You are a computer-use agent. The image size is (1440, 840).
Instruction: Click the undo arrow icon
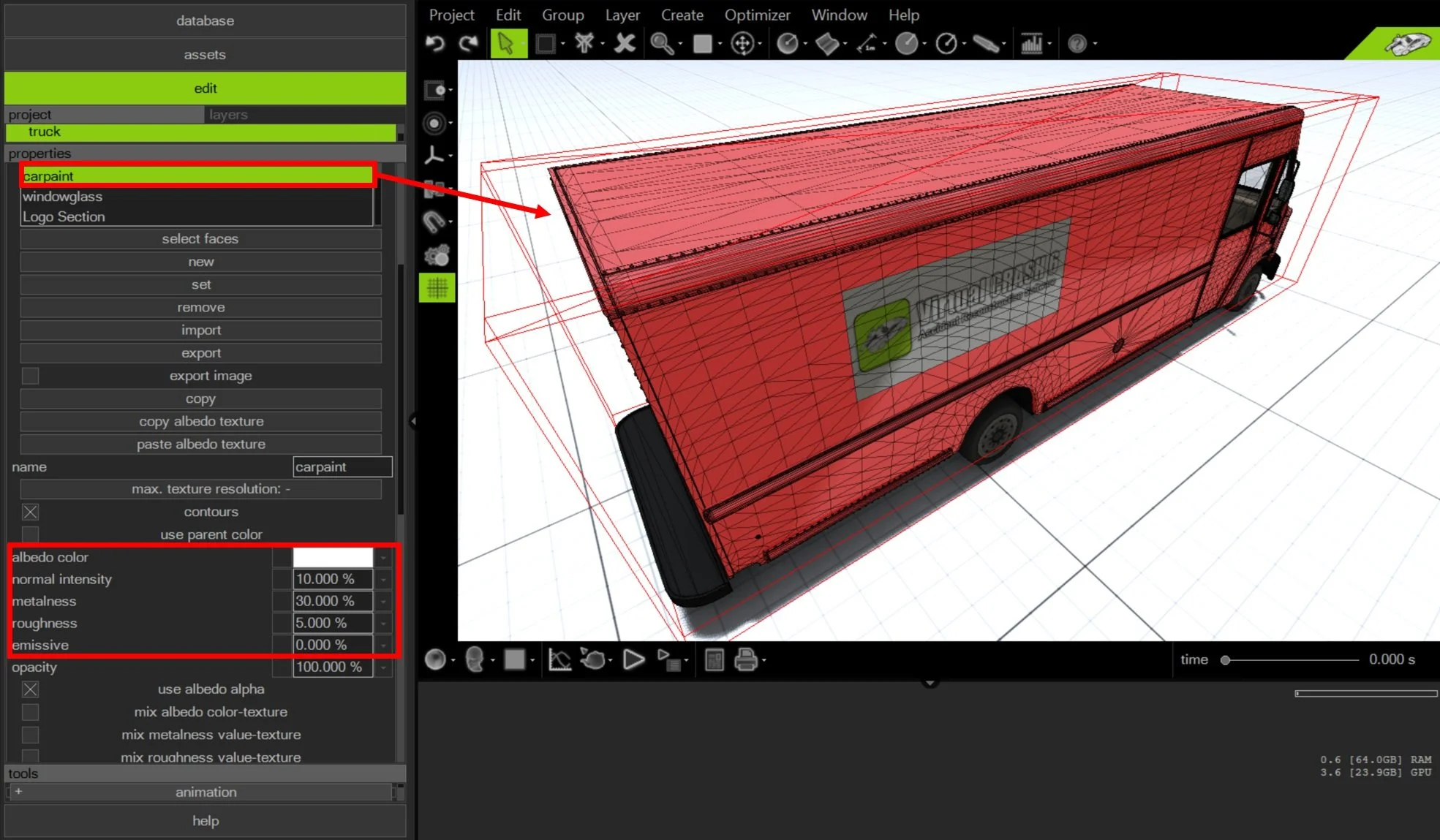tap(435, 44)
